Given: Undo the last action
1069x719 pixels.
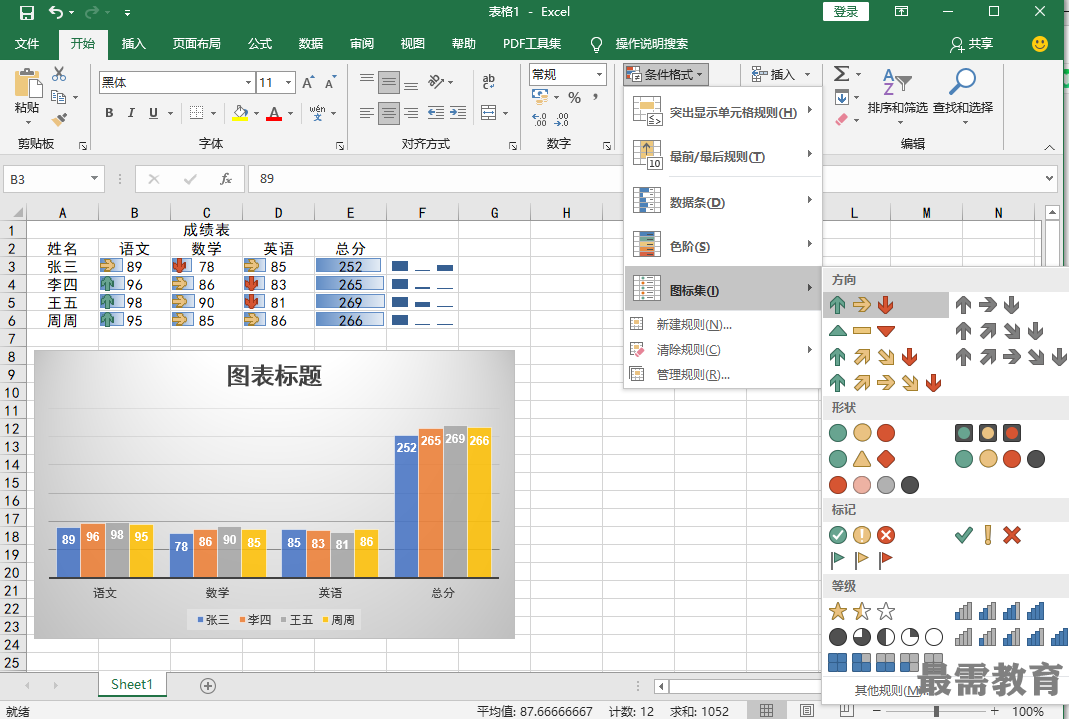Looking at the screenshot, I should [56, 12].
